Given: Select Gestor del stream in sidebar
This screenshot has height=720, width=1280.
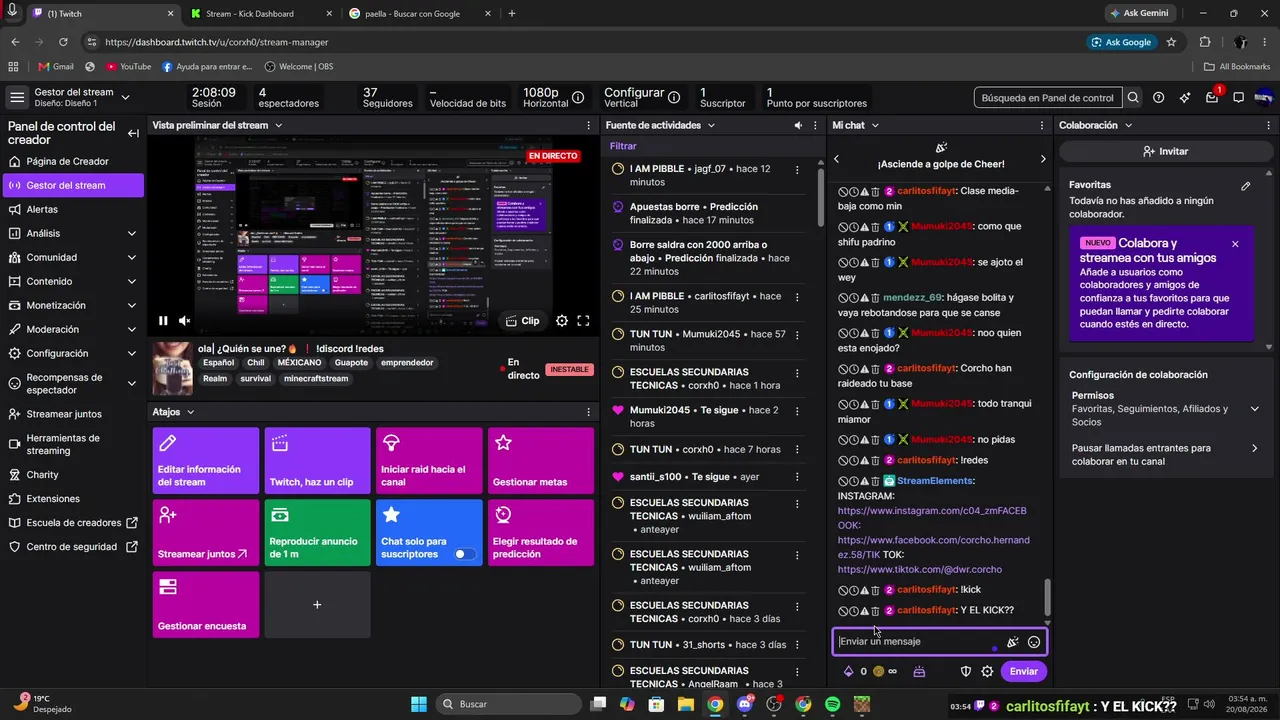Looking at the screenshot, I should click(x=73, y=185).
